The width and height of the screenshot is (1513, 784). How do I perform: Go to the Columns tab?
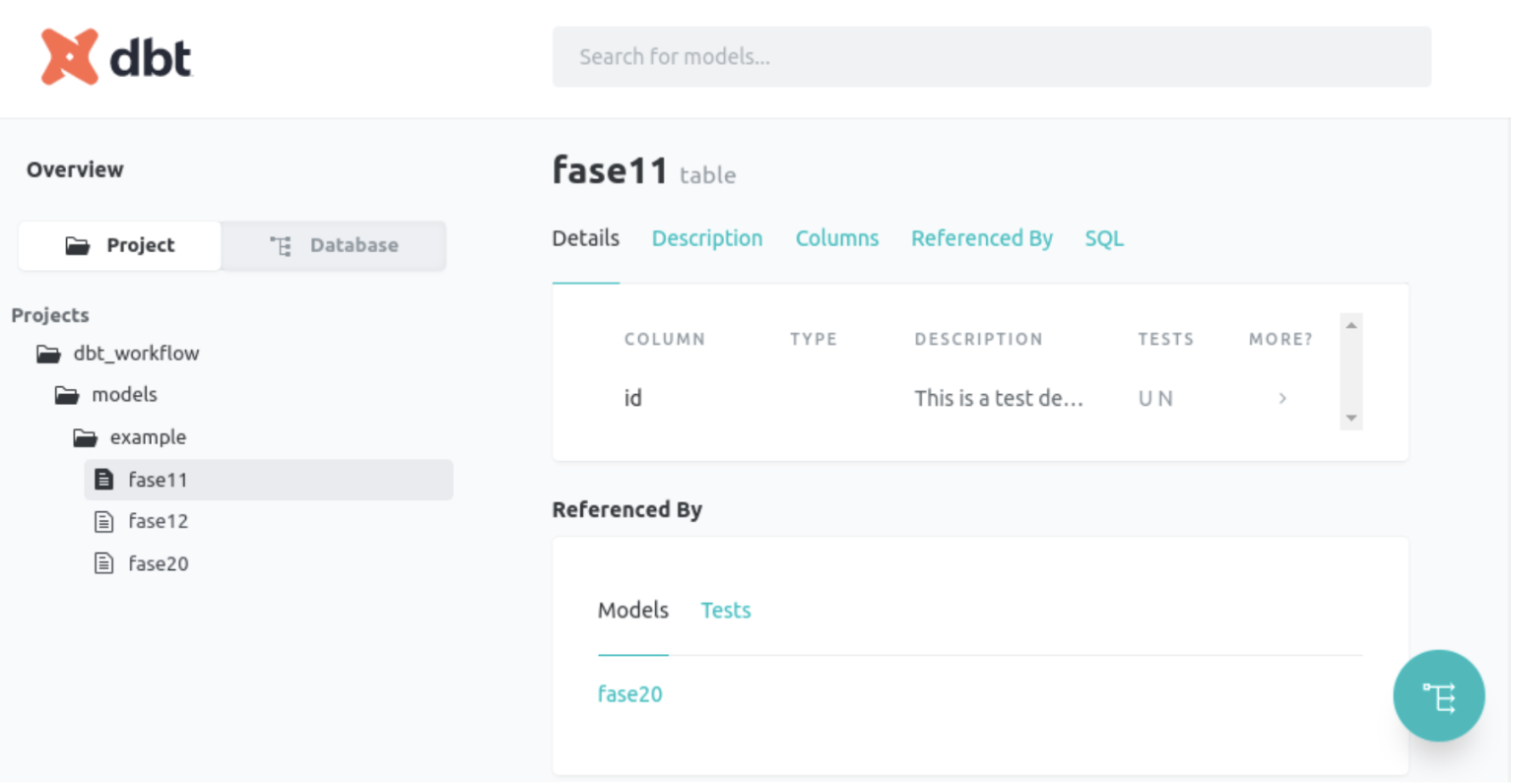pos(837,238)
